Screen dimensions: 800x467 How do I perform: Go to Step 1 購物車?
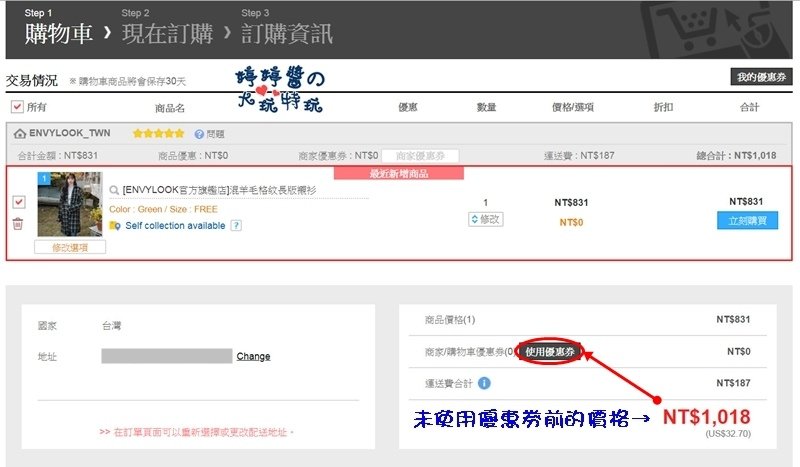point(58,28)
